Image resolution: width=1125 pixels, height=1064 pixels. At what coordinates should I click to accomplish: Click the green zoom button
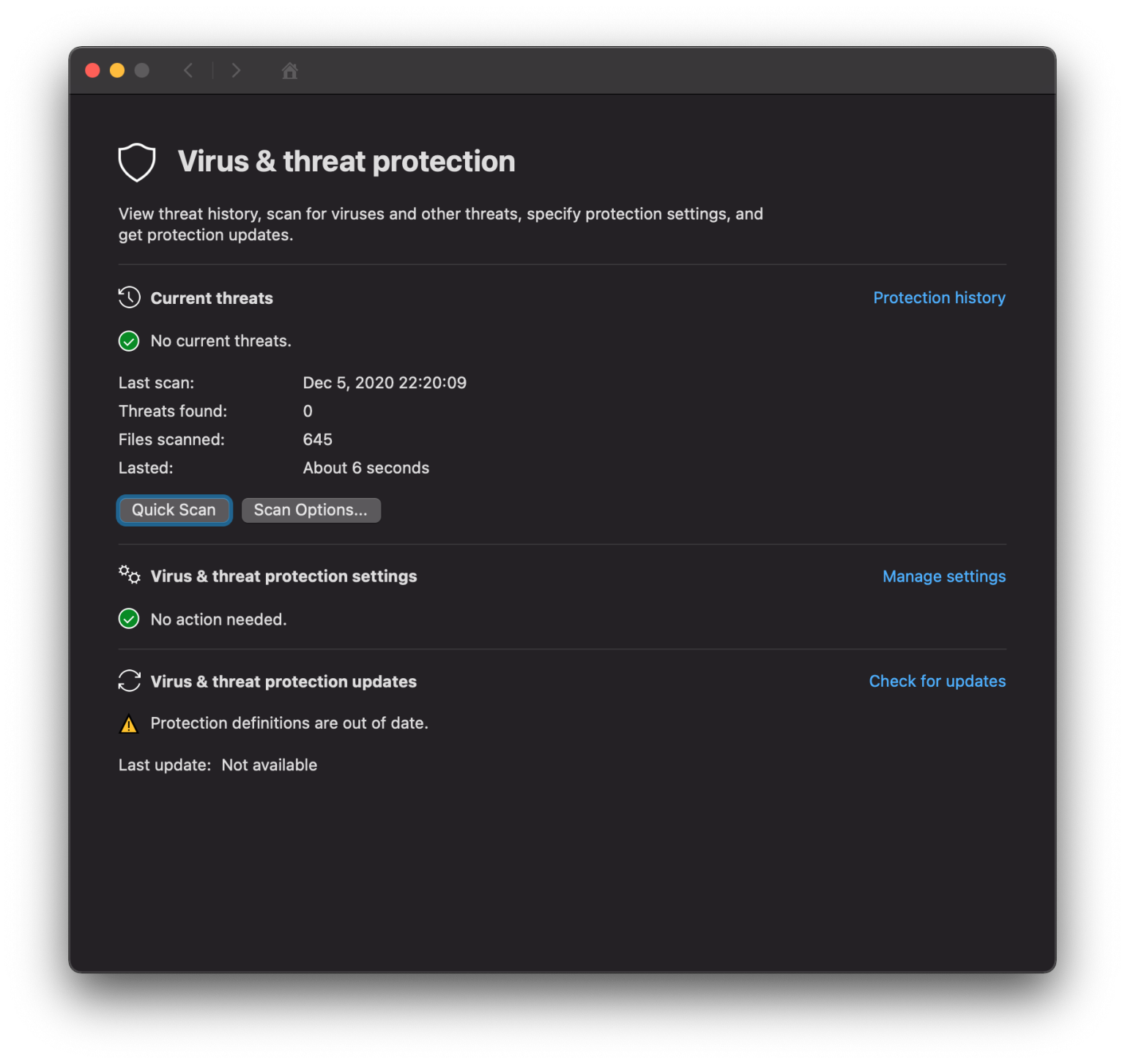pos(141,70)
